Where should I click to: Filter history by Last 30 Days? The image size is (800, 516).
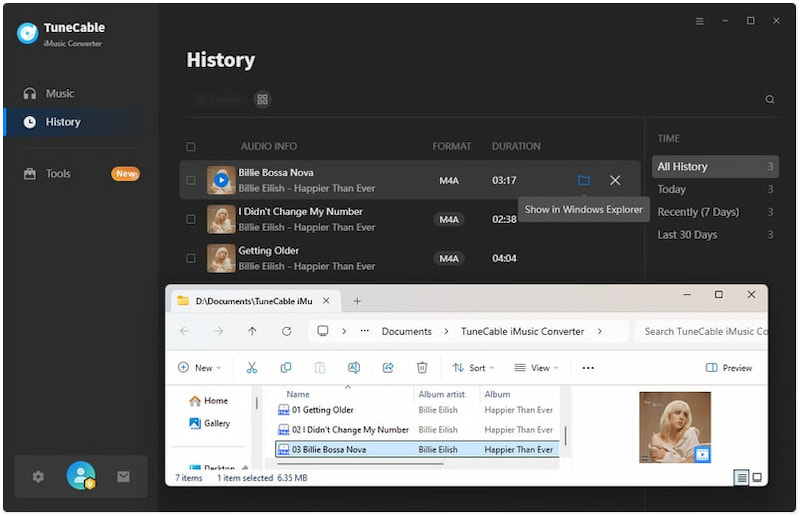(x=687, y=235)
